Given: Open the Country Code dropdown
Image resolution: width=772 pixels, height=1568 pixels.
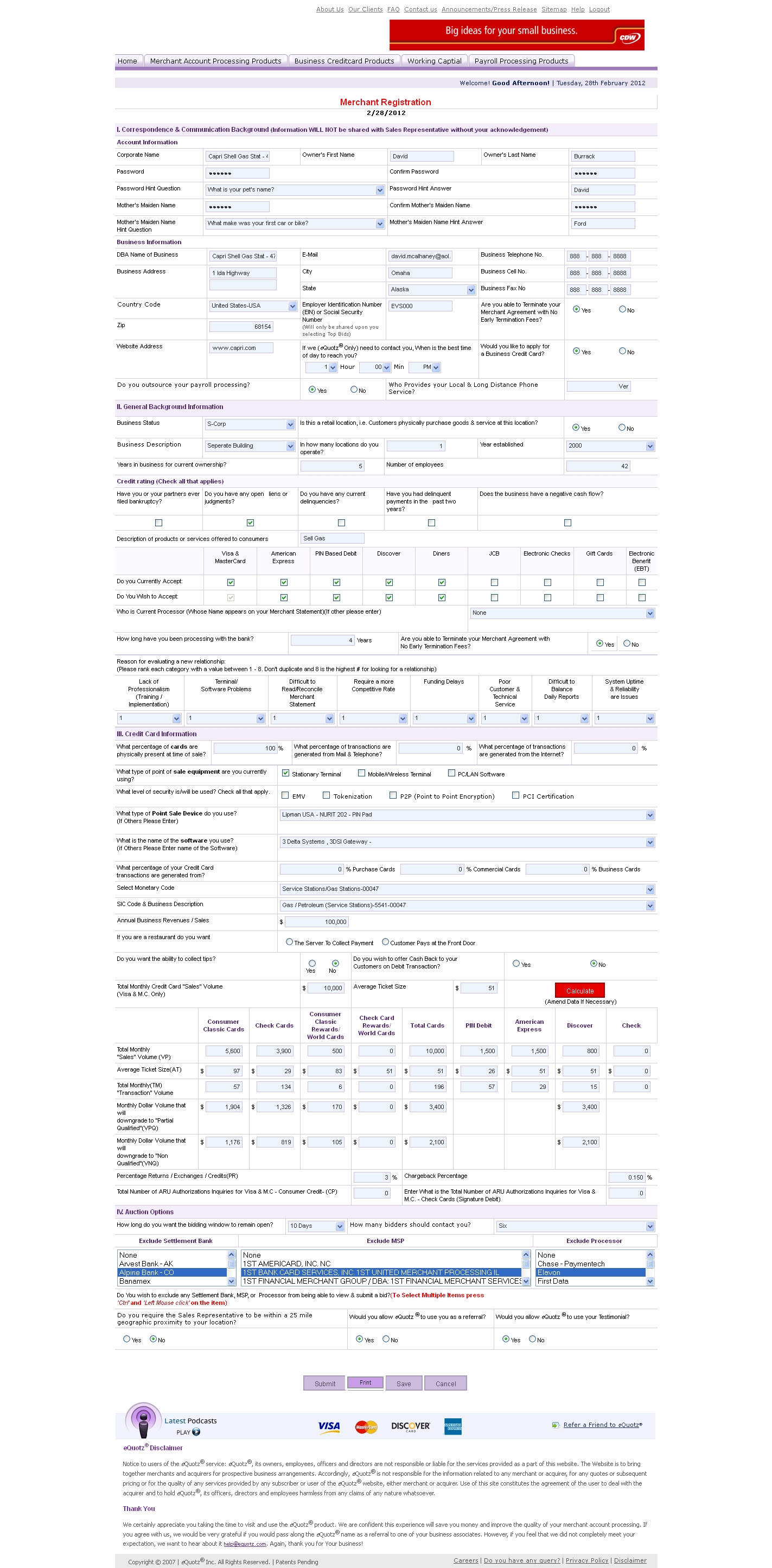Looking at the screenshot, I should click(x=253, y=305).
